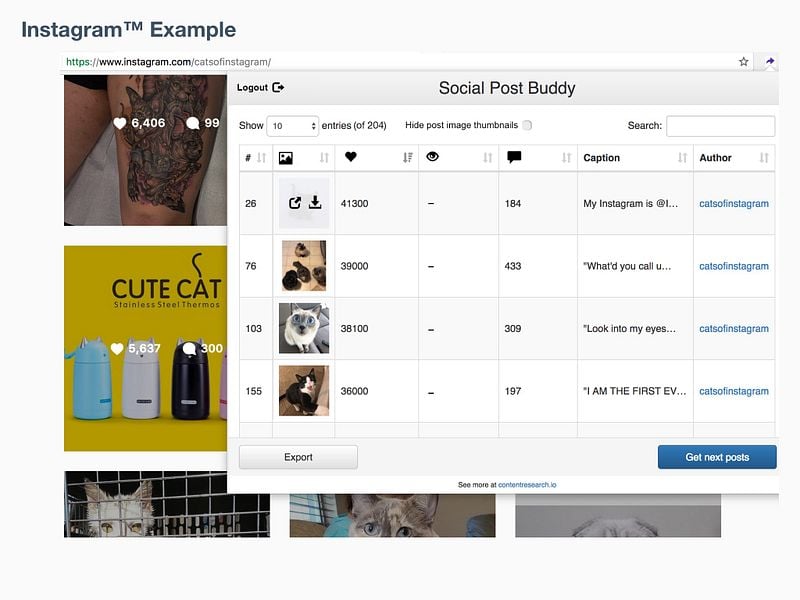Click the browser address bar URL
This screenshot has width=800, height=600.
[168, 62]
